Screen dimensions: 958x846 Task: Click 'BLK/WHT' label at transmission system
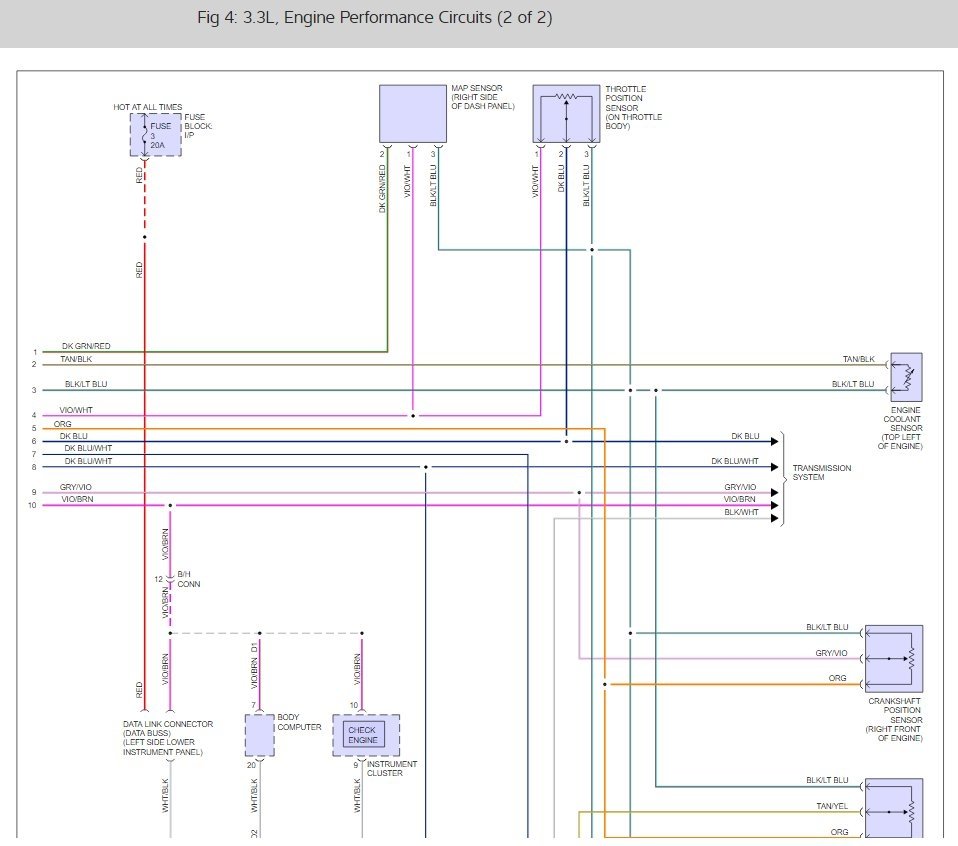pos(741,512)
